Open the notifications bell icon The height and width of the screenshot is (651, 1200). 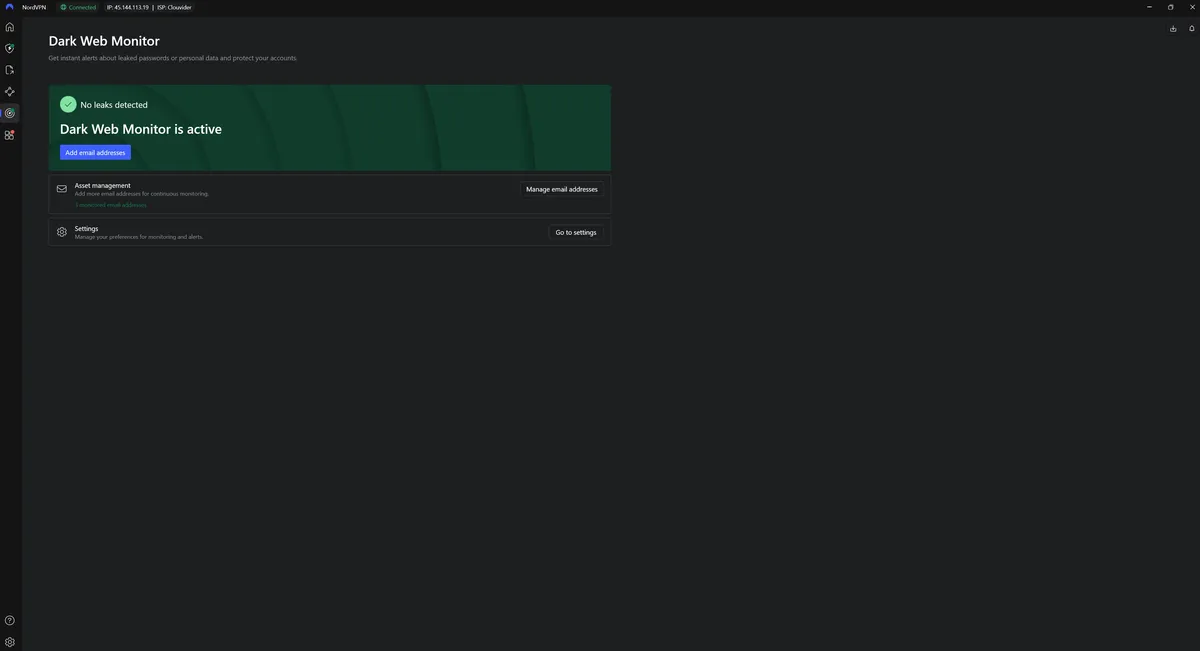pos(1191,29)
